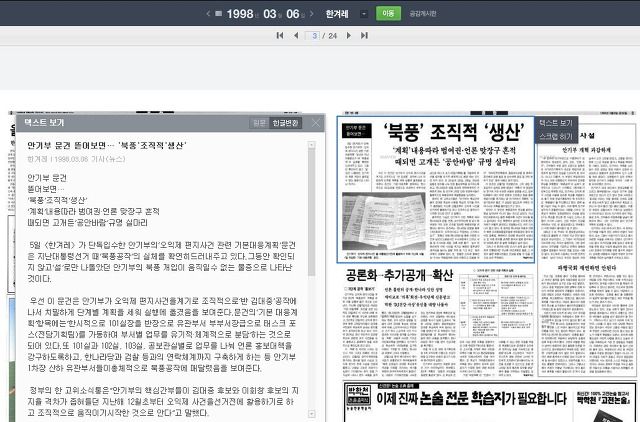Open the 한겨레 newspaper dropdown arrow
640x422 pixels.
(364, 13)
